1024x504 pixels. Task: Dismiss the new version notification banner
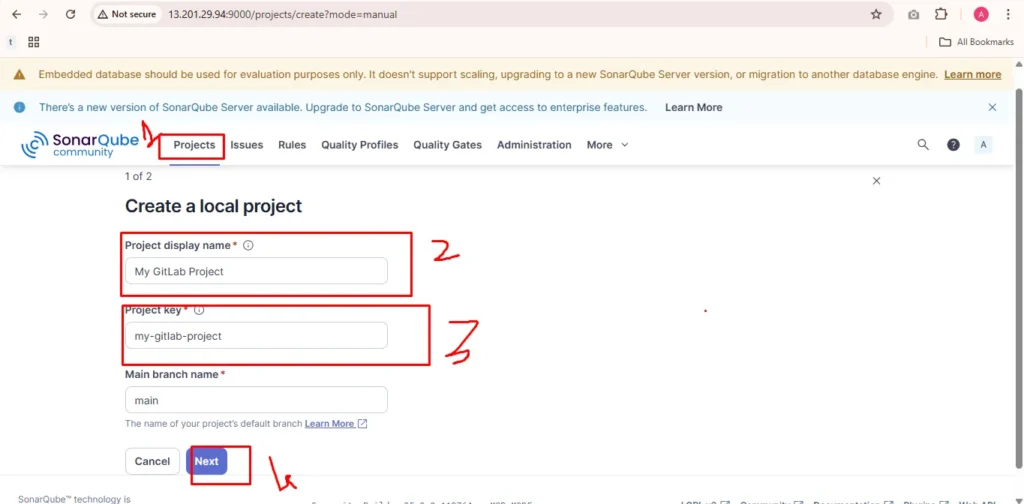pyautogui.click(x=992, y=107)
